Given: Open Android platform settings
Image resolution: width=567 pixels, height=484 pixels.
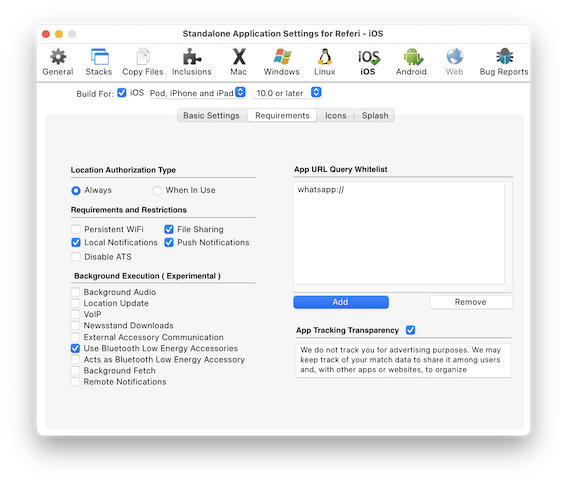Looking at the screenshot, I should coord(412,62).
